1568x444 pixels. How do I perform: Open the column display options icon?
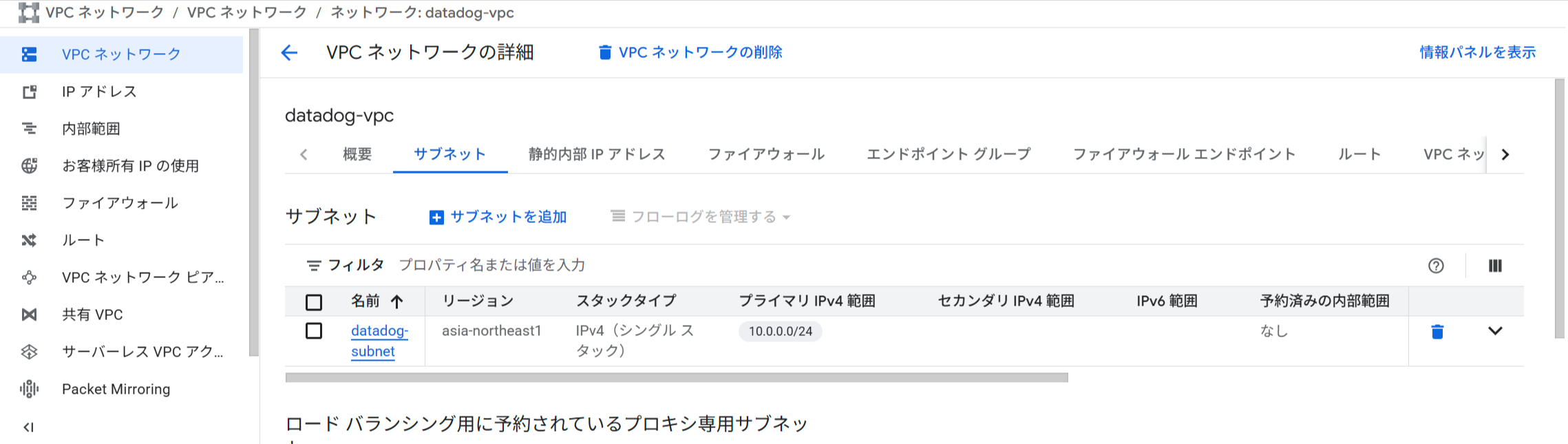[x=1494, y=265]
